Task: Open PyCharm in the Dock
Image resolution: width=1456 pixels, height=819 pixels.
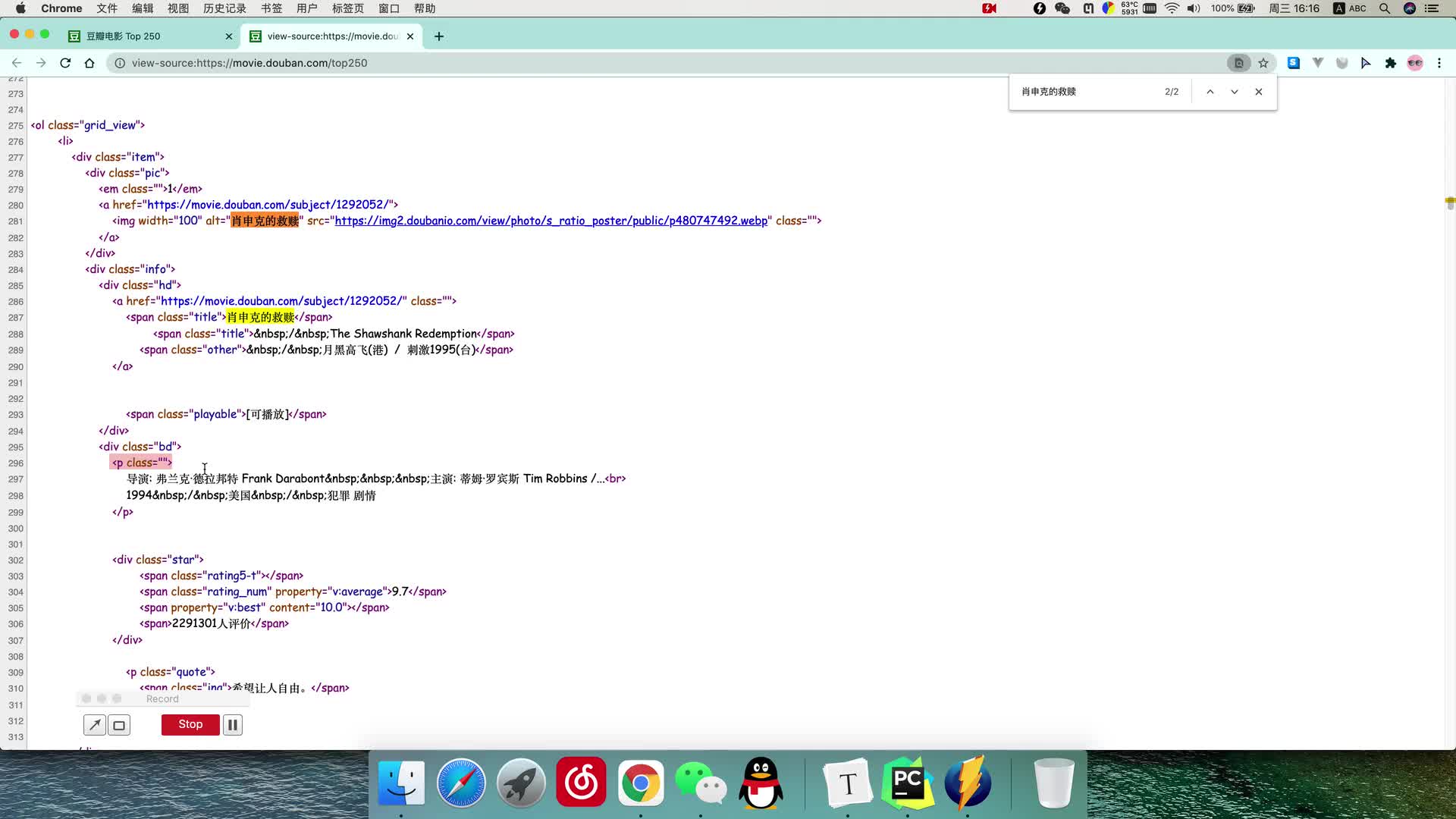Action: [908, 783]
